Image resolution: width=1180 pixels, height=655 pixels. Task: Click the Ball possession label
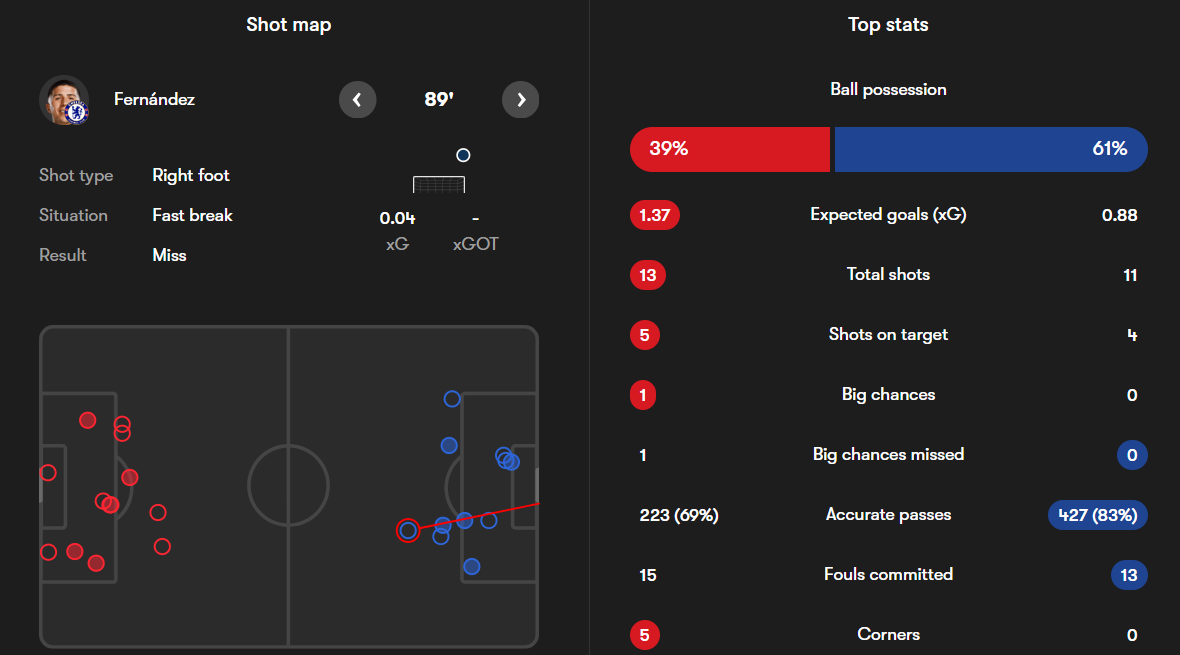pos(888,90)
